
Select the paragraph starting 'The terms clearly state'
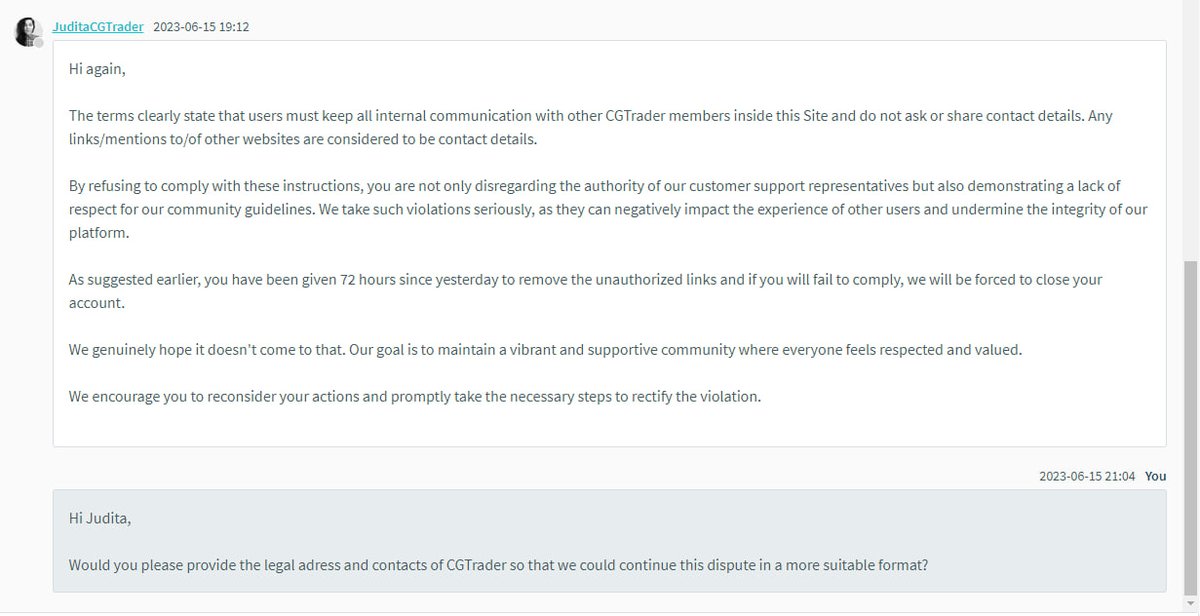click(x=590, y=128)
